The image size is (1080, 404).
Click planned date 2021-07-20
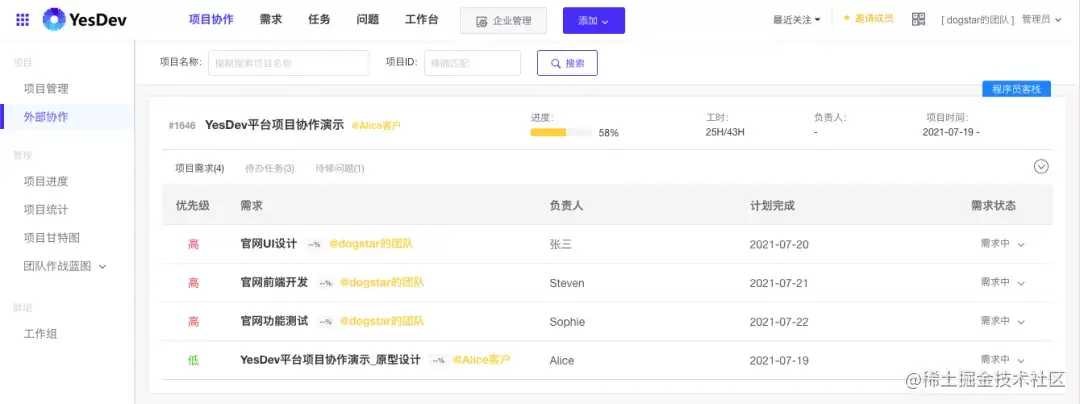(x=779, y=244)
